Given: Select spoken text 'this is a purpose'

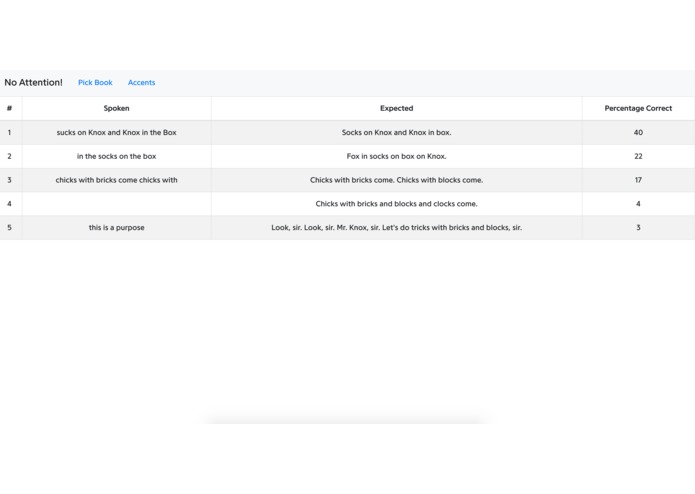Looking at the screenshot, I should click(117, 227).
